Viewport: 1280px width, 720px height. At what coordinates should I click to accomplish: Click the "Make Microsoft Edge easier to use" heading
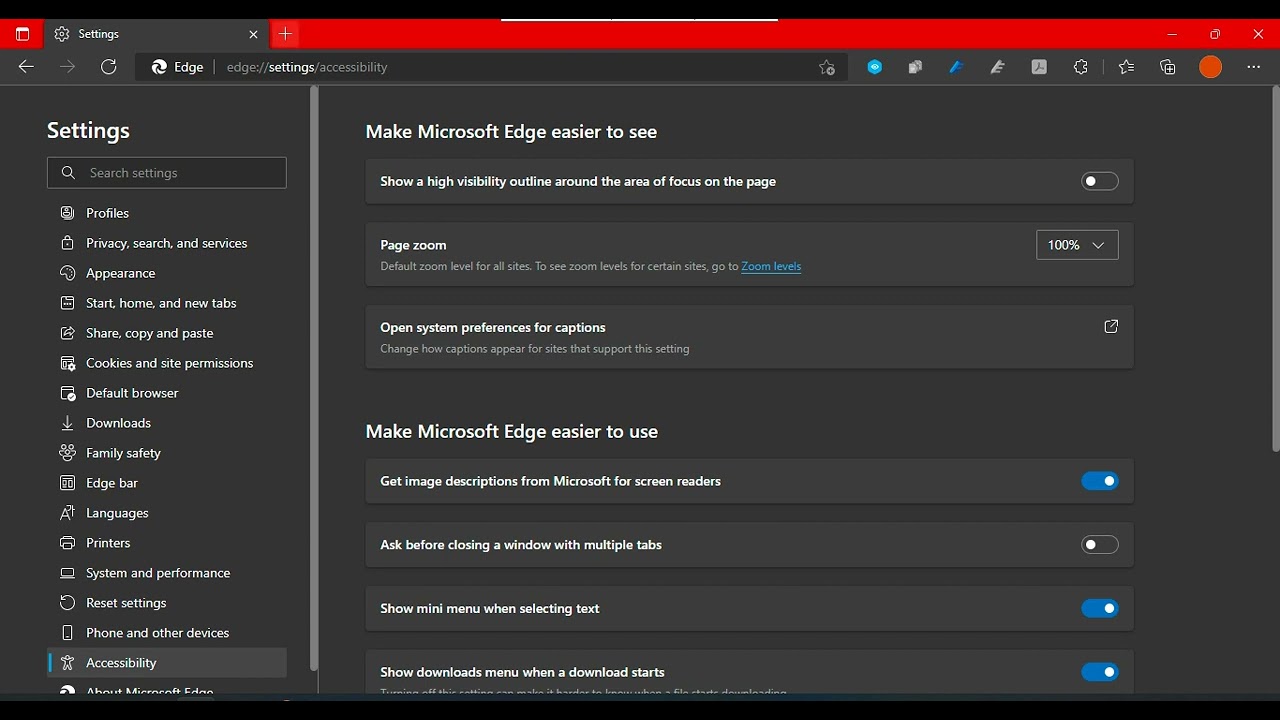click(x=512, y=432)
